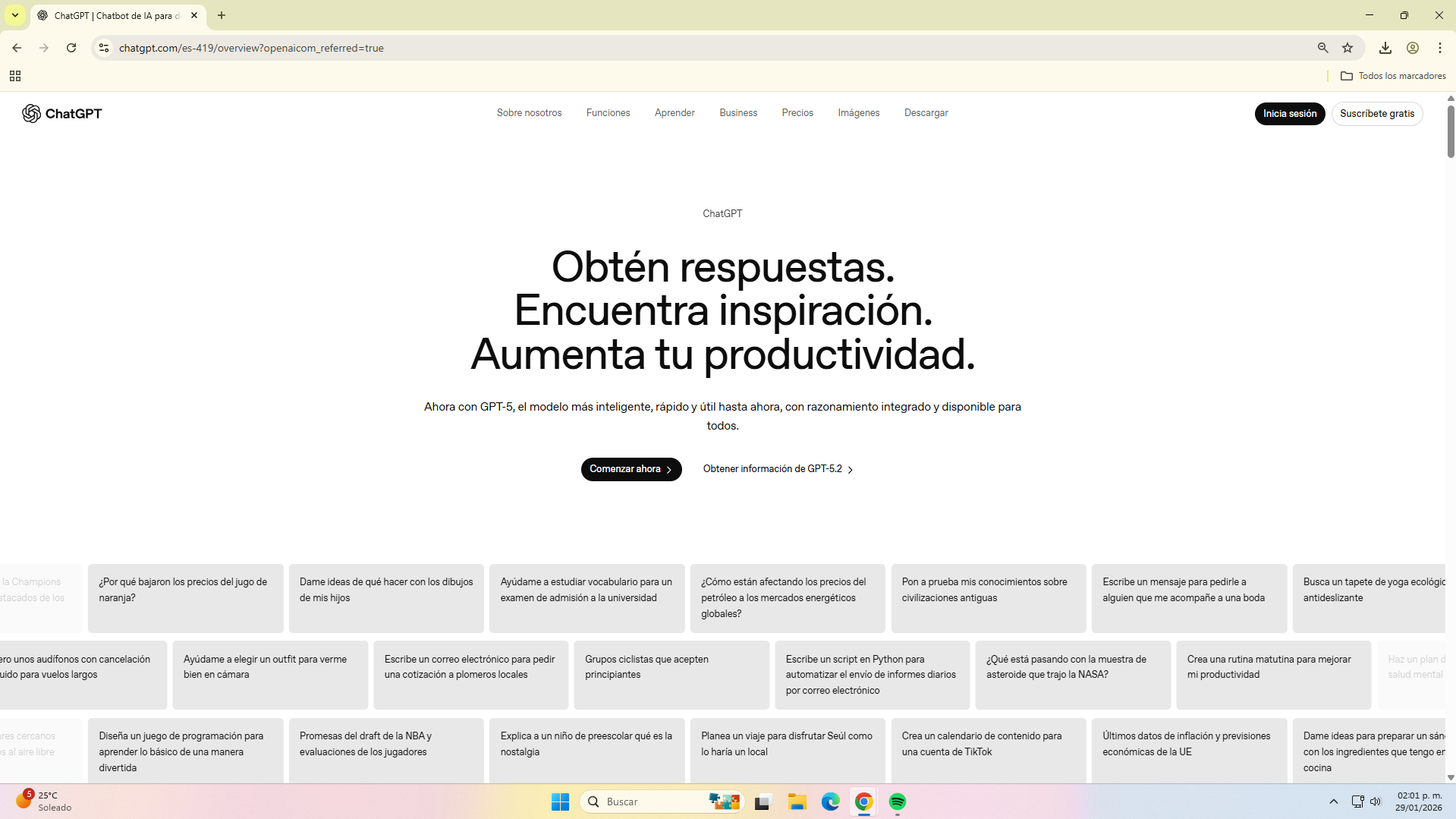Open the Precios navigation item
Screen dimensions: 1456x819
point(797,113)
